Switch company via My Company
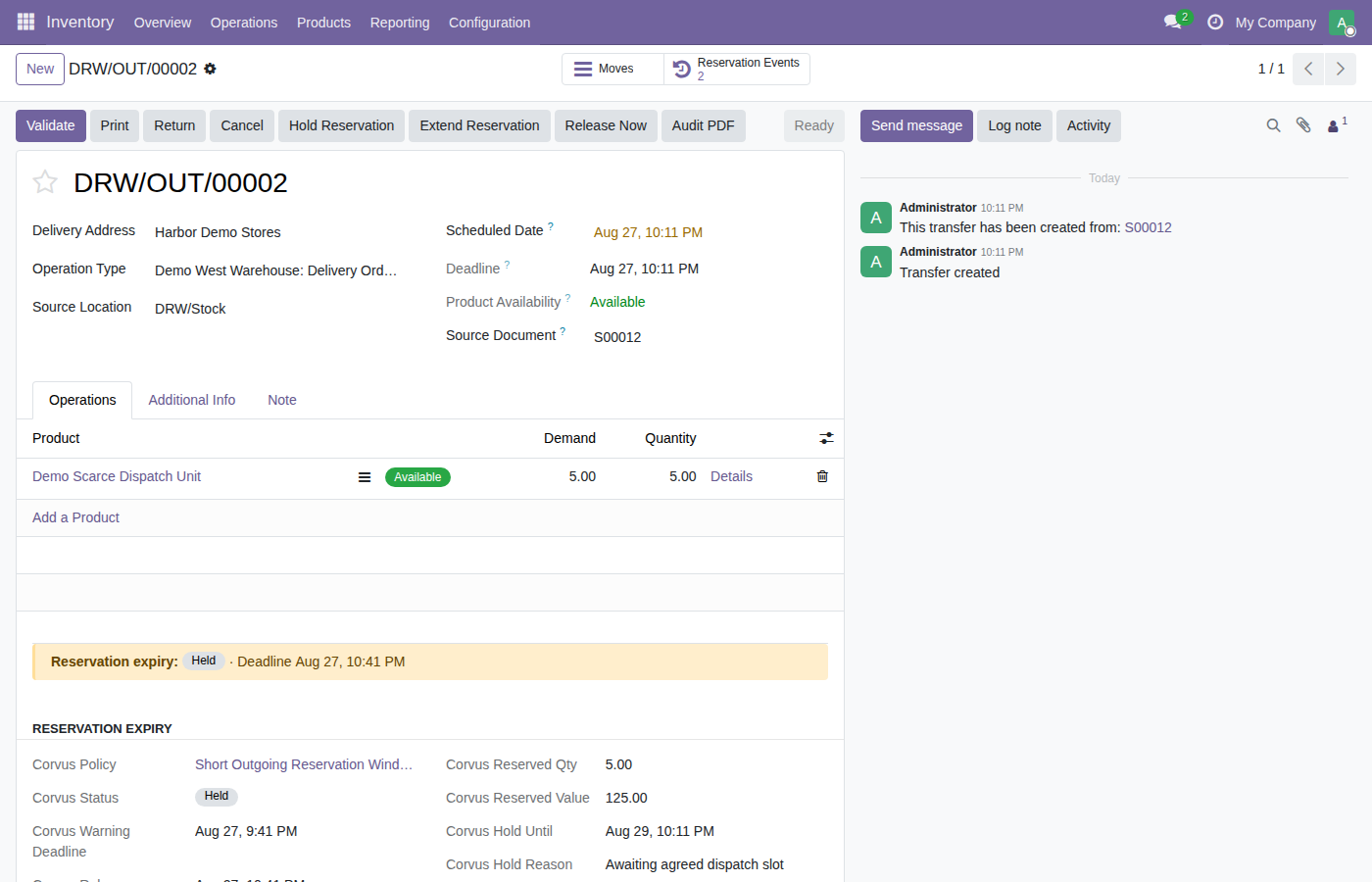Viewport: 1372px width, 882px height. pos(1276,23)
